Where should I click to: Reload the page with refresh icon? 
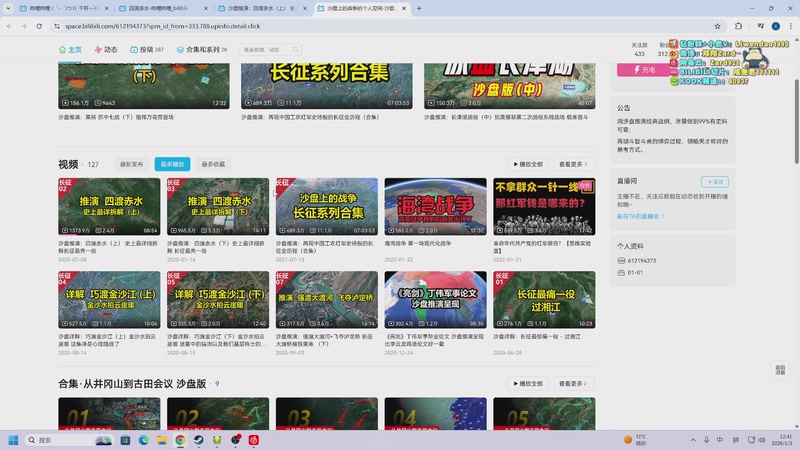[x=39, y=26]
